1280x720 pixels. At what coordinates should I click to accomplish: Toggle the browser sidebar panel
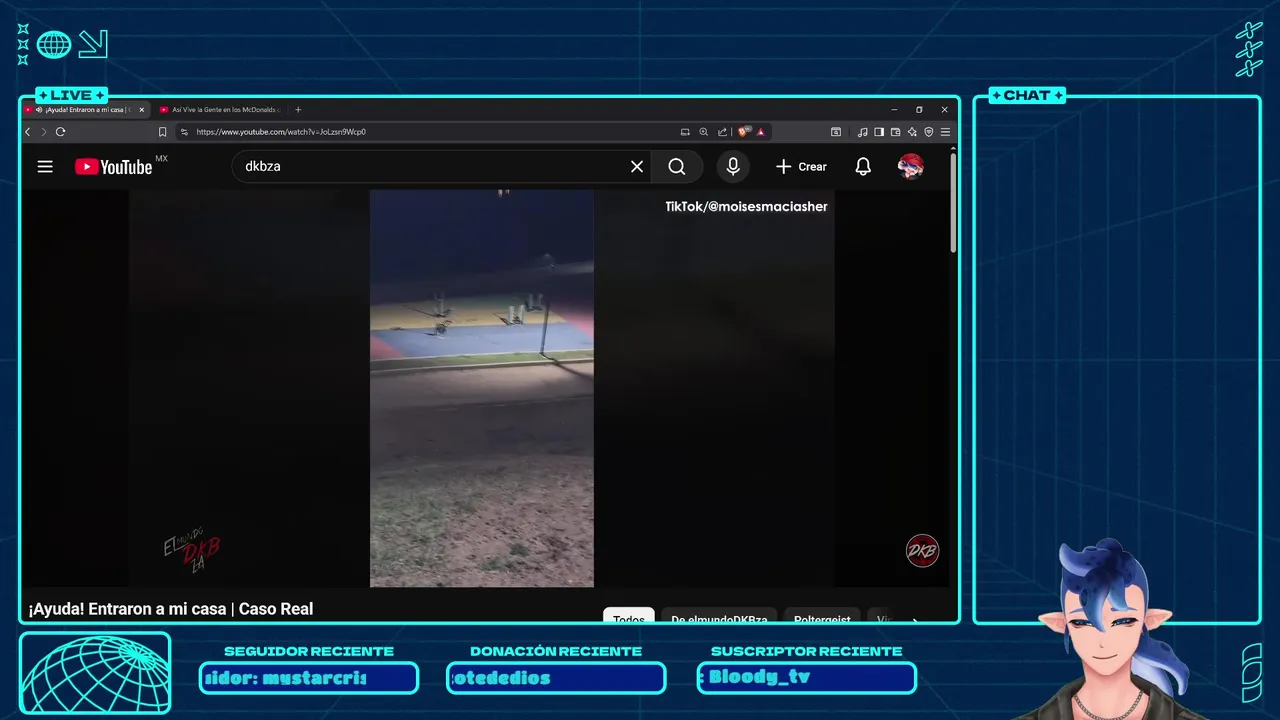879,132
